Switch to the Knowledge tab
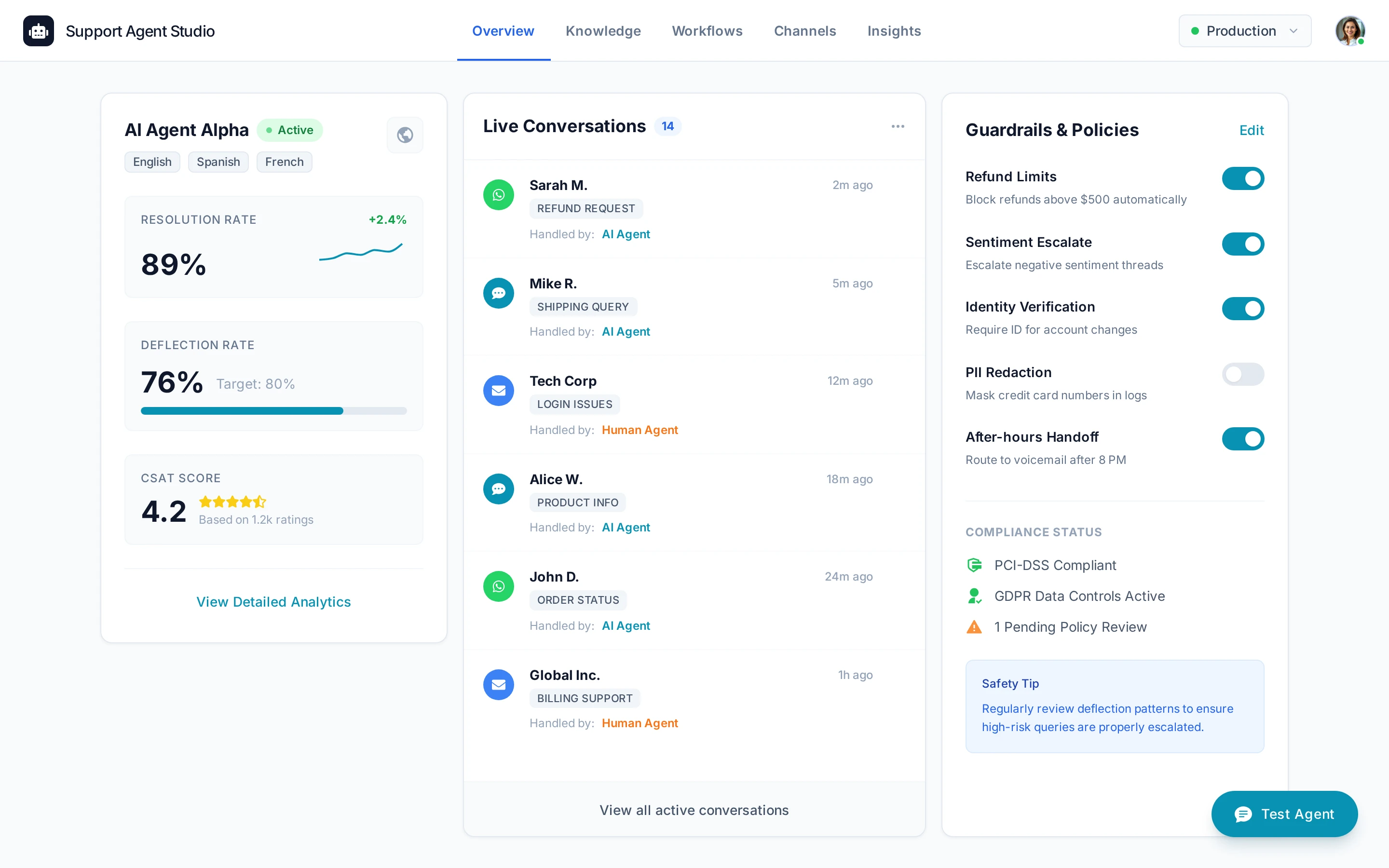 (603, 31)
